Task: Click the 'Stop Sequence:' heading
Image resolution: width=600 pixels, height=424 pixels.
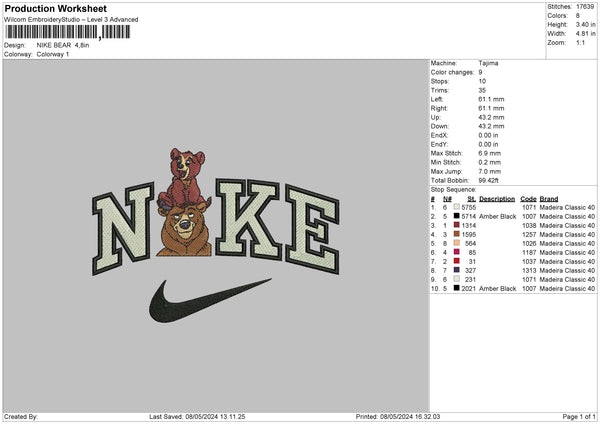Action: pos(453,190)
